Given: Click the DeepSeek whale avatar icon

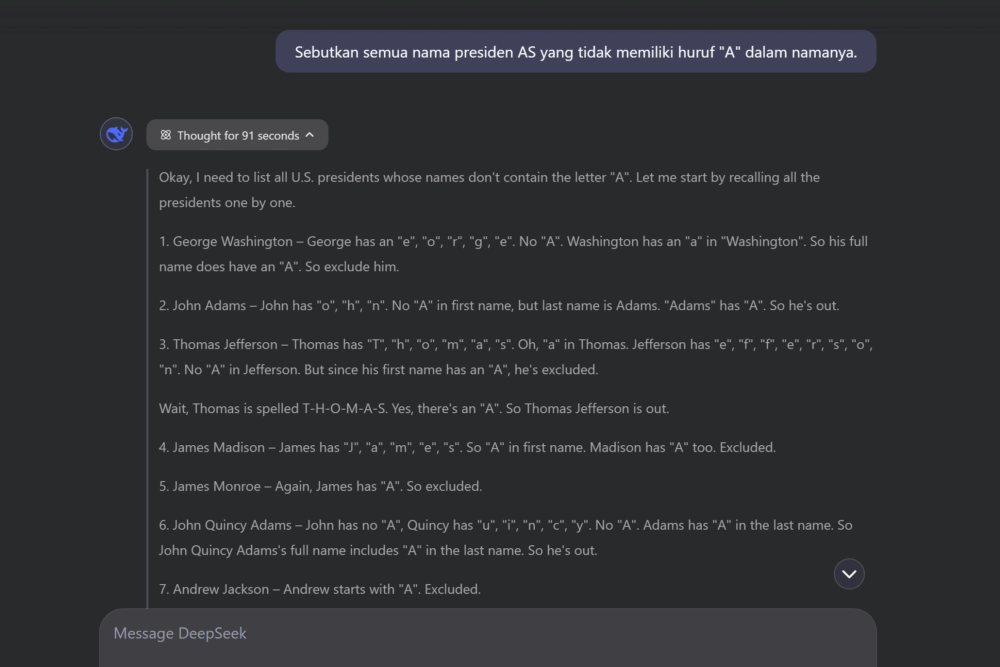Looking at the screenshot, I should pos(116,134).
